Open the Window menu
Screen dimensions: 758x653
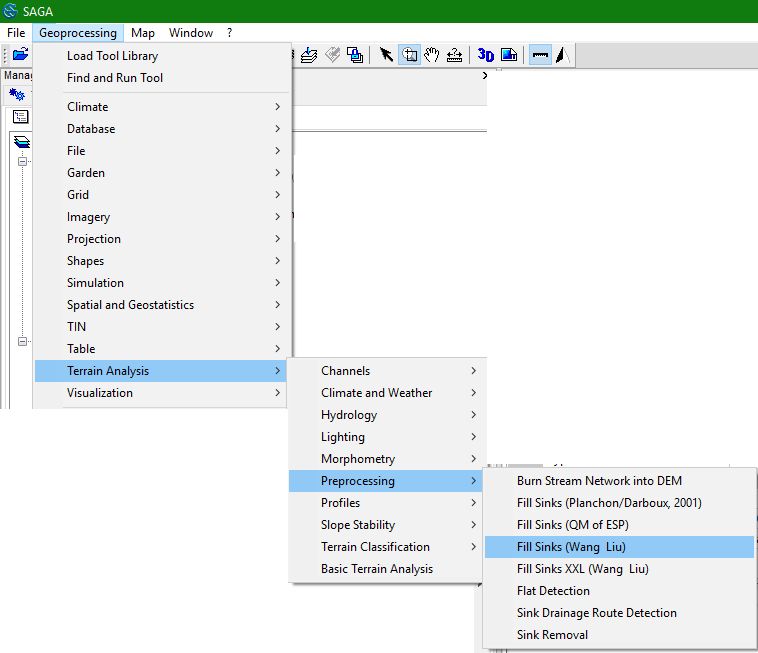[191, 33]
